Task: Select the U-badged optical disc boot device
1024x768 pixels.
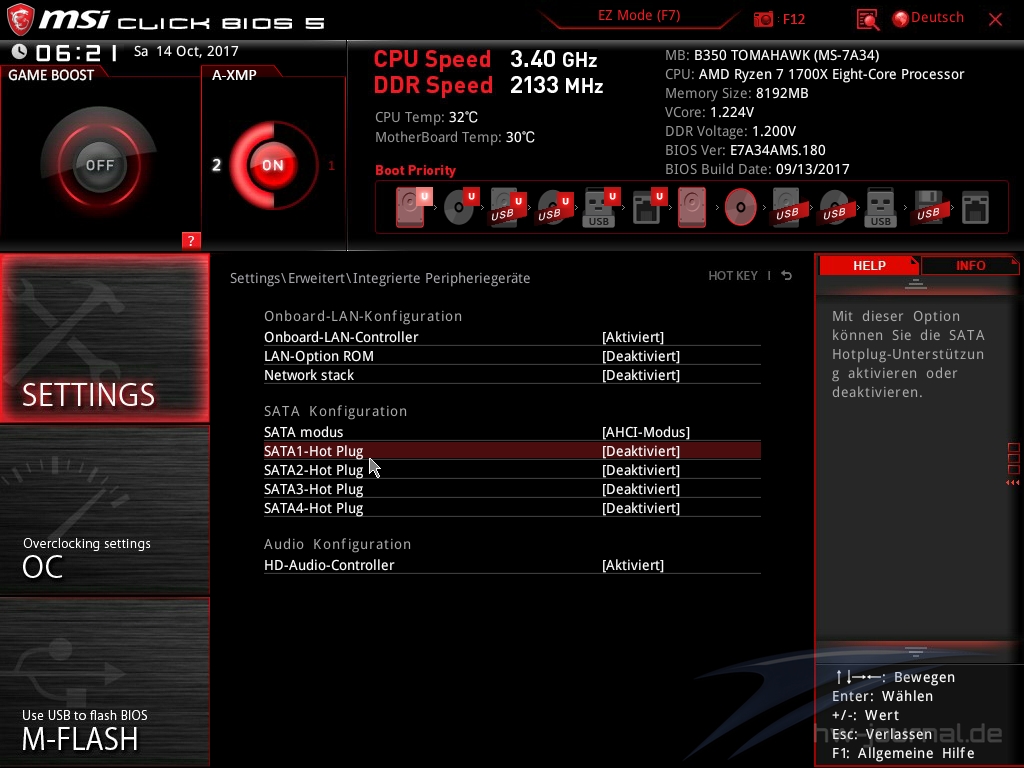Action: click(460, 207)
